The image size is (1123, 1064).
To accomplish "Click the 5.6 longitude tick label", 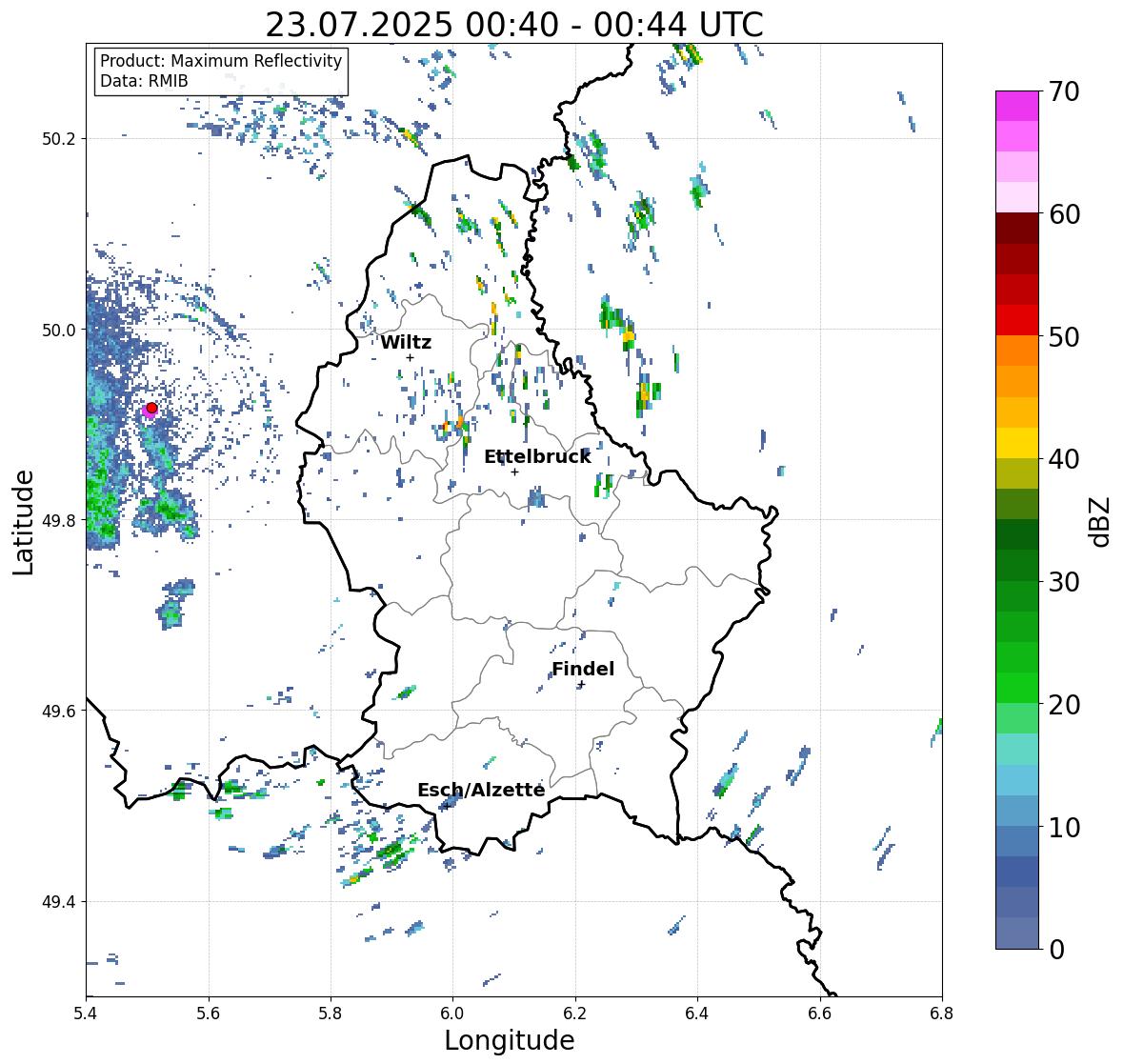I will coord(209,1014).
